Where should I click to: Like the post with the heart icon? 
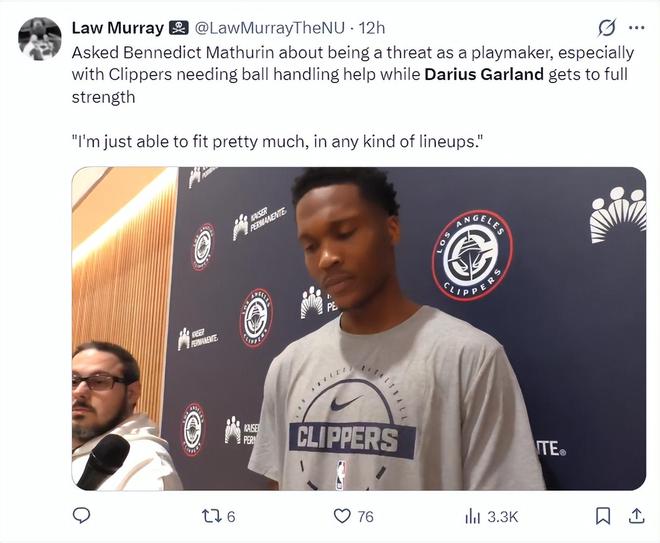coord(342,516)
